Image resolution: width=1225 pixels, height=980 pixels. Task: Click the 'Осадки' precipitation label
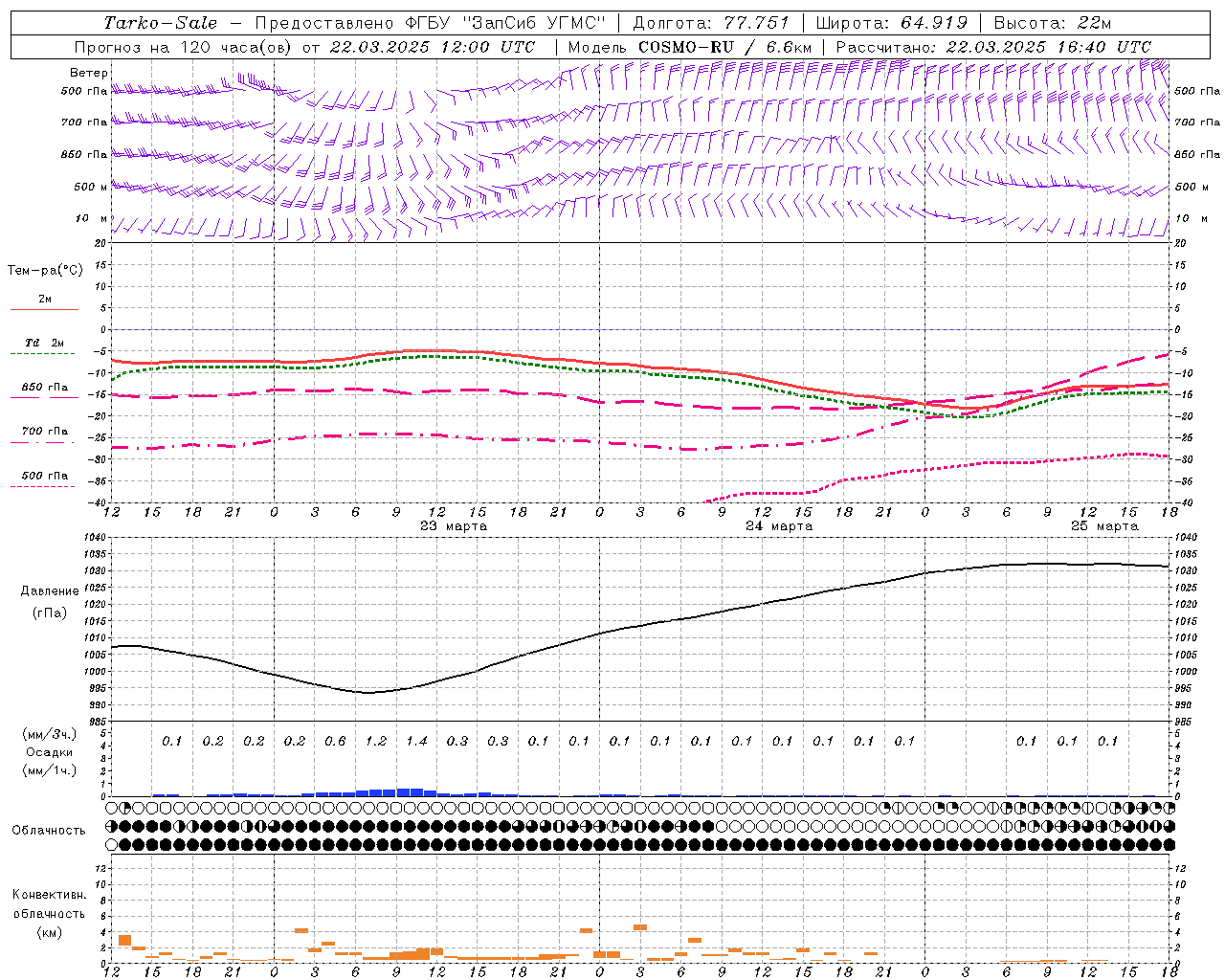click(50, 752)
